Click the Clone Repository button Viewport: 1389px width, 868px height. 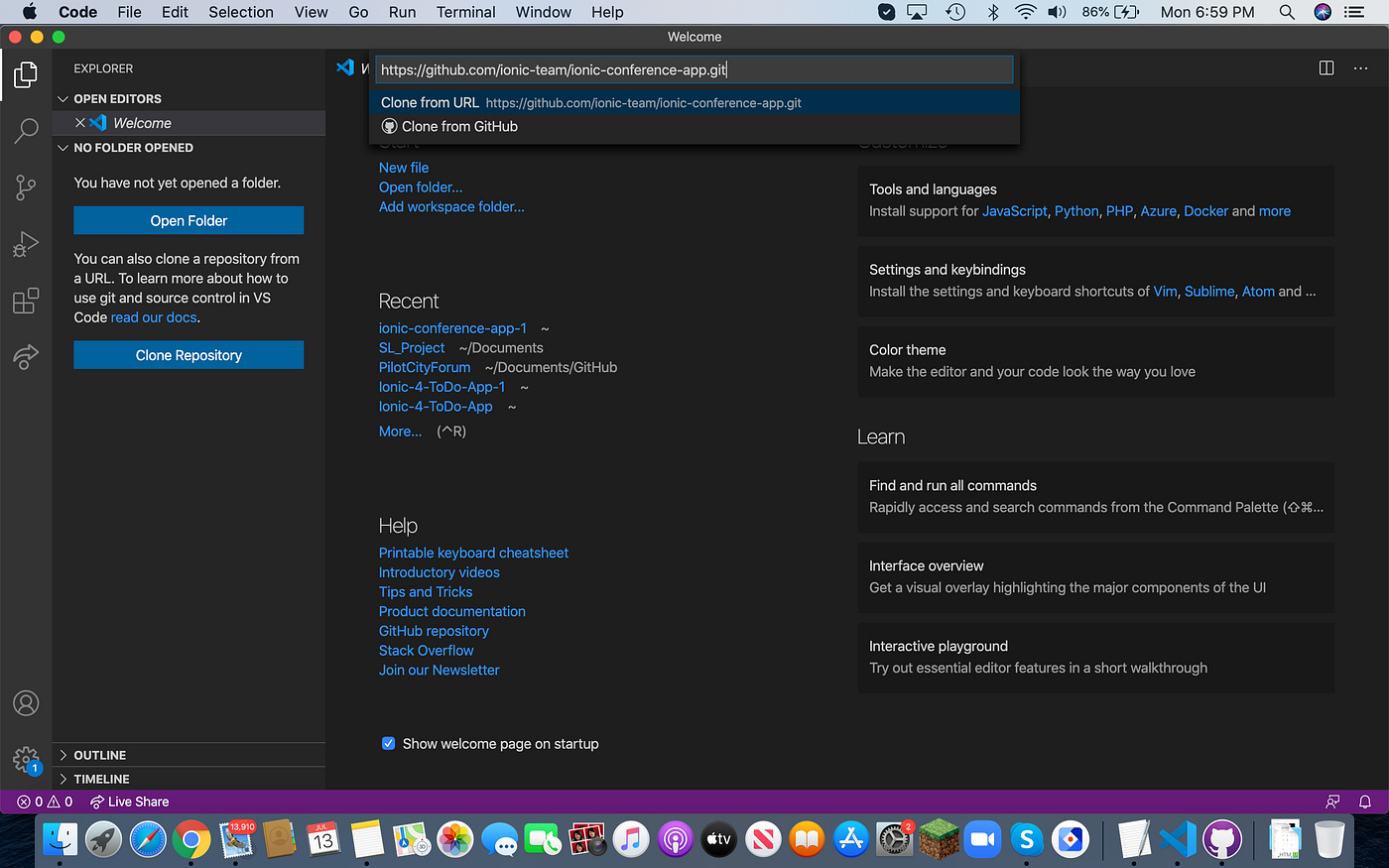(189, 355)
